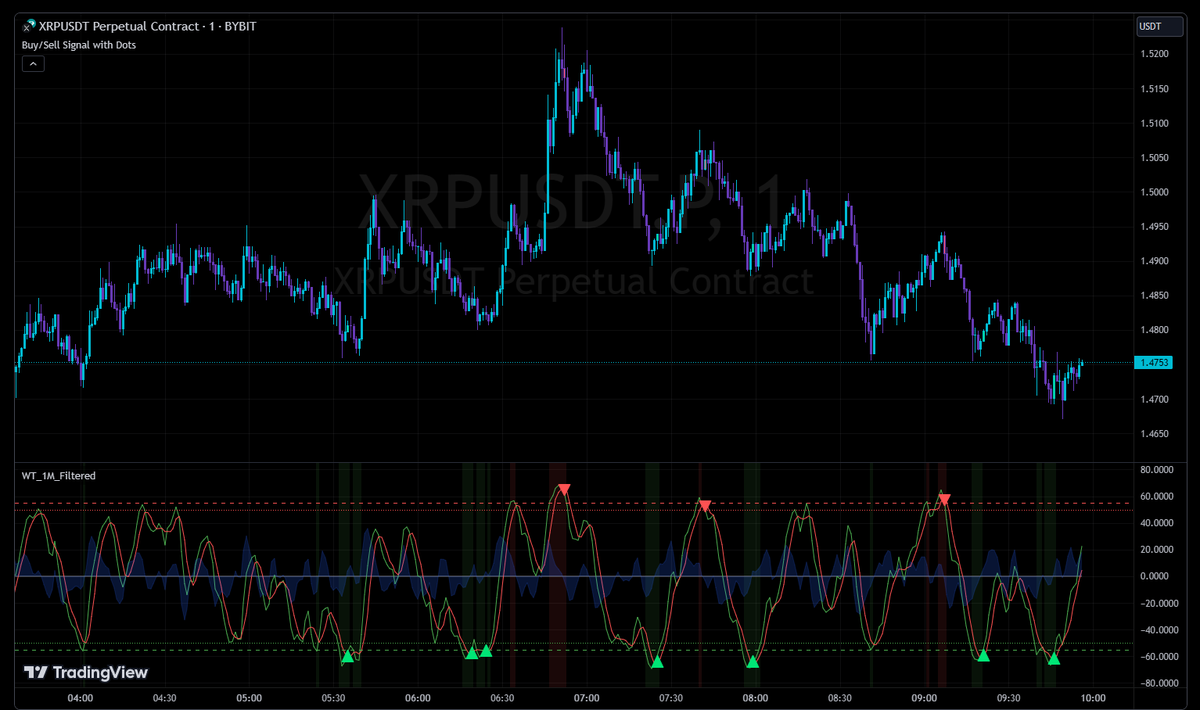Collapse the indicator legend with the chevron button
This screenshot has width=1200, height=710.
[32, 64]
